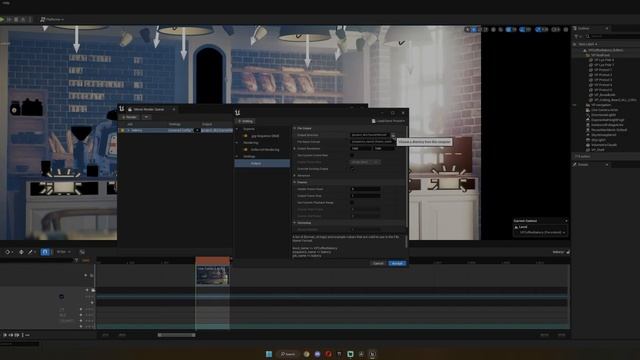Click the Sequencer transform tool icon
The image size is (640, 360).
pyautogui.click(x=21, y=252)
